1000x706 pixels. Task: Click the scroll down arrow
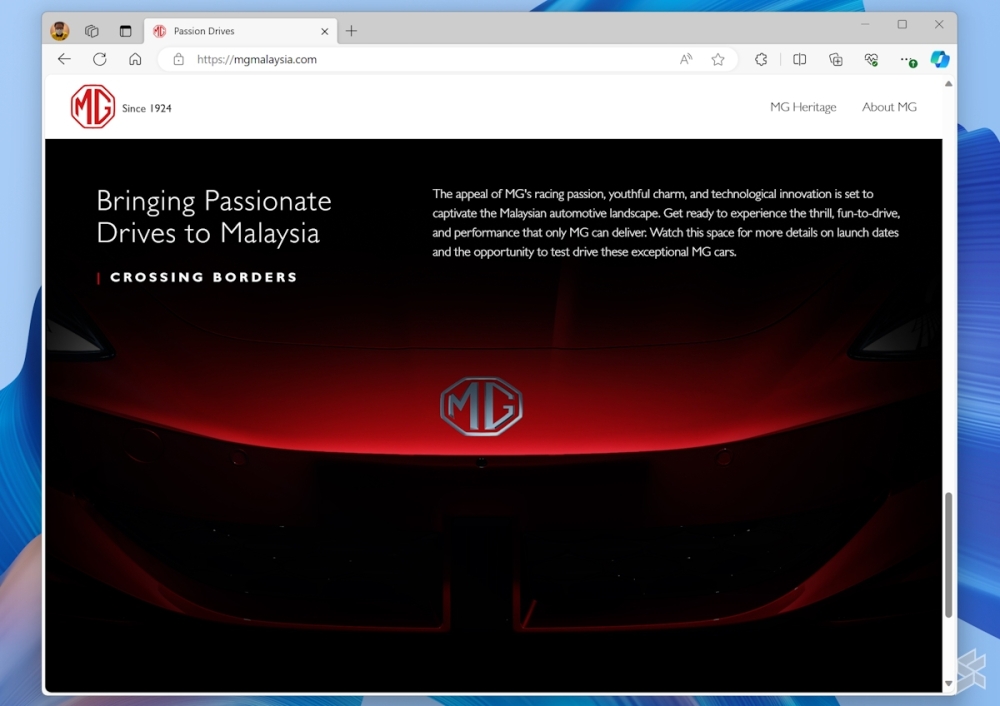[x=948, y=683]
